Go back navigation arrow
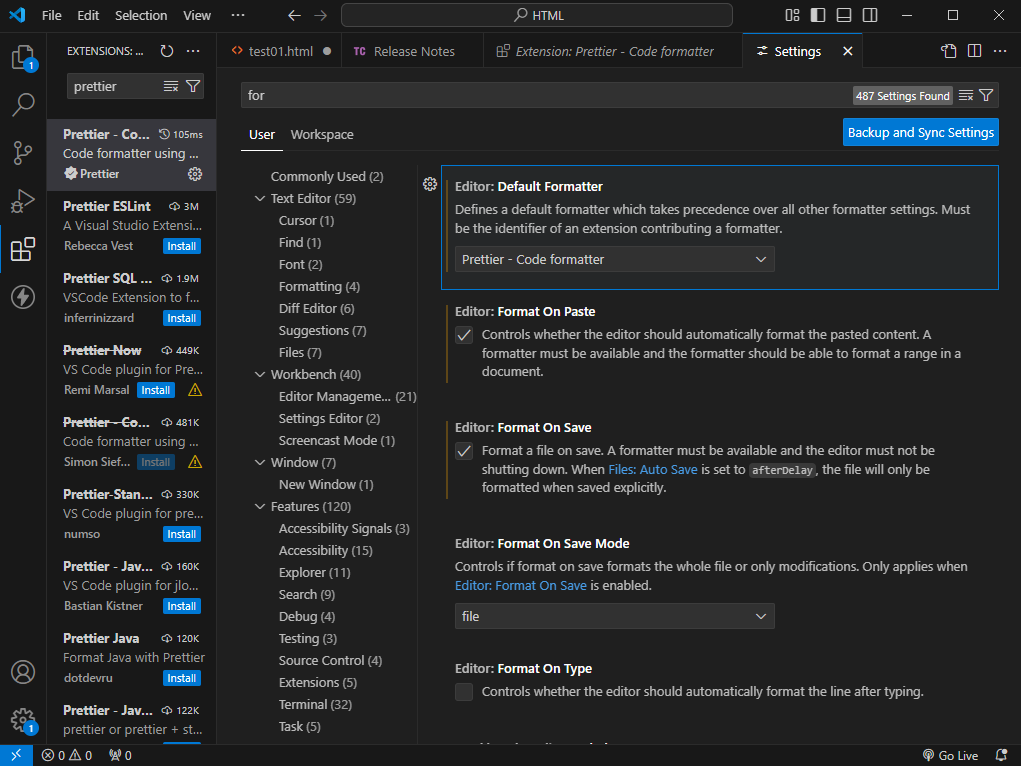Image resolution: width=1021 pixels, height=766 pixels. (x=294, y=15)
